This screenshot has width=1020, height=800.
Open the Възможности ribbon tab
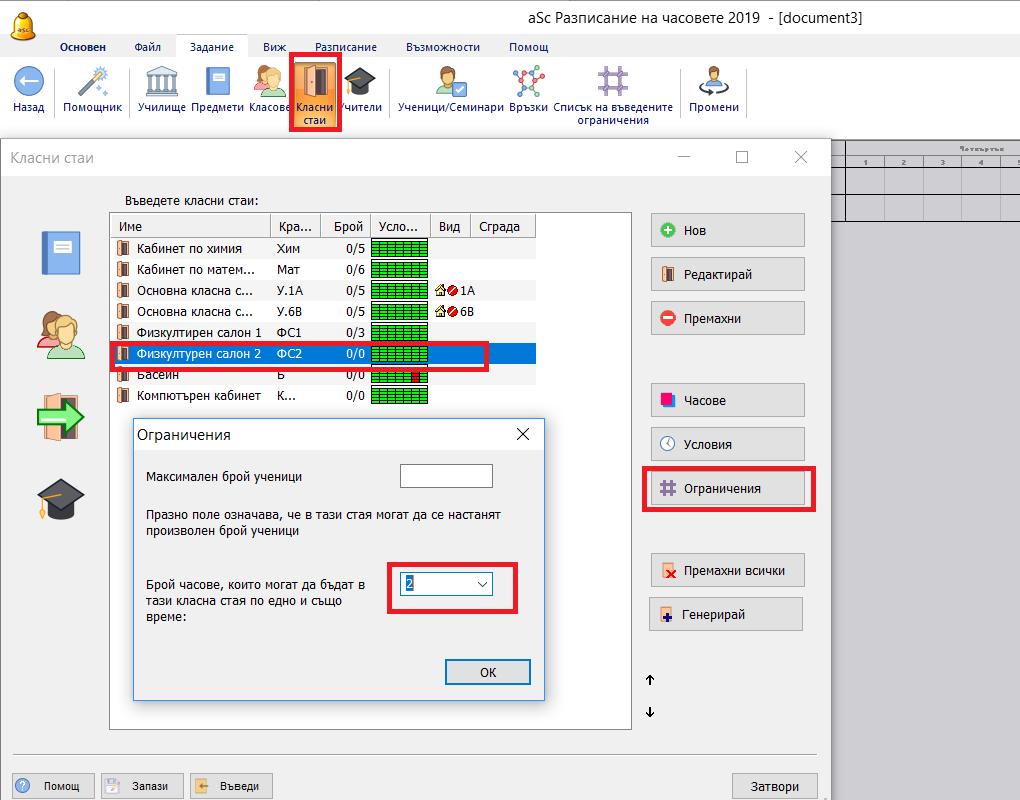click(x=442, y=47)
